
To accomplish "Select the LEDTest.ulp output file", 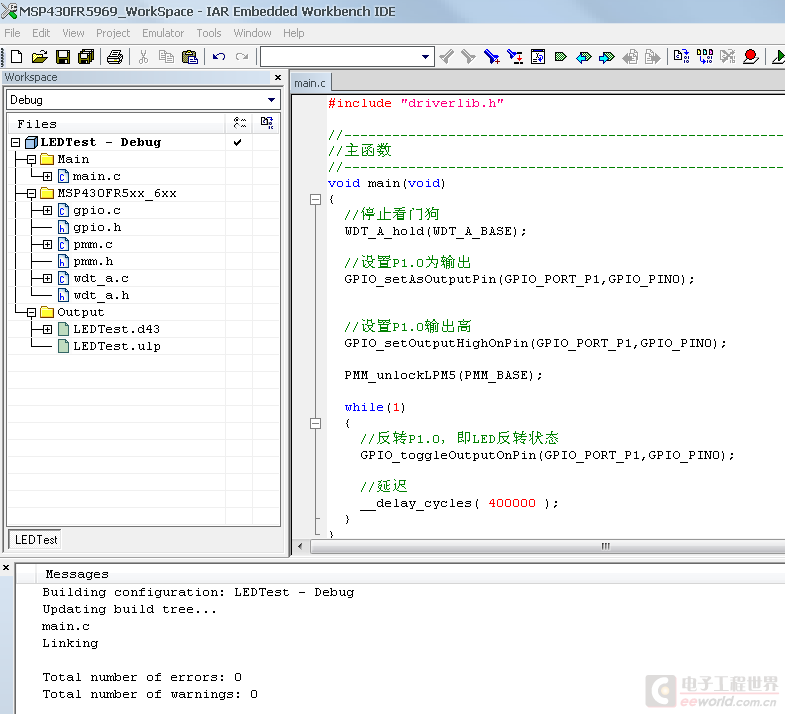I will (x=116, y=346).
